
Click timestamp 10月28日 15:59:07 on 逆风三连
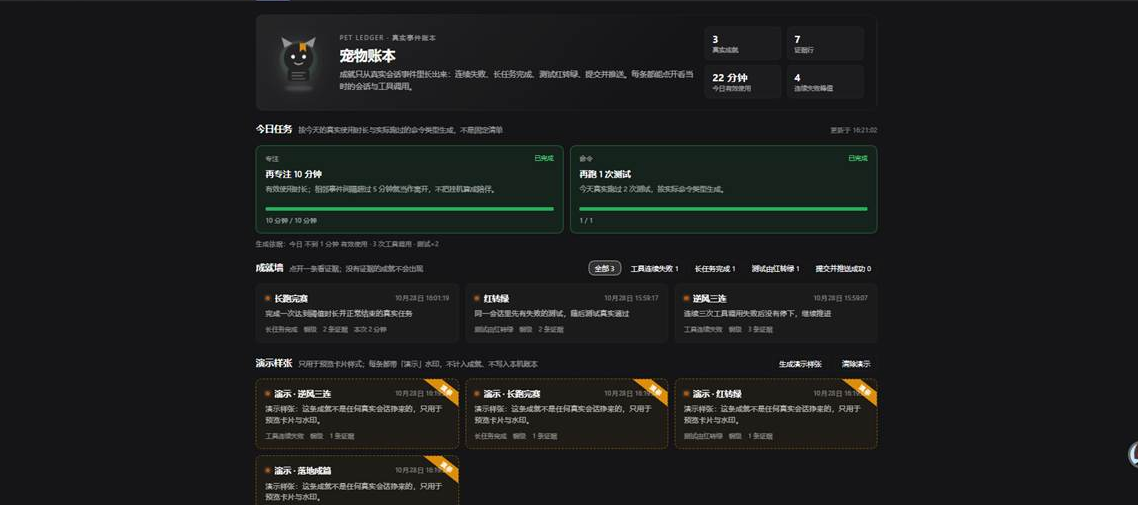(x=840, y=298)
